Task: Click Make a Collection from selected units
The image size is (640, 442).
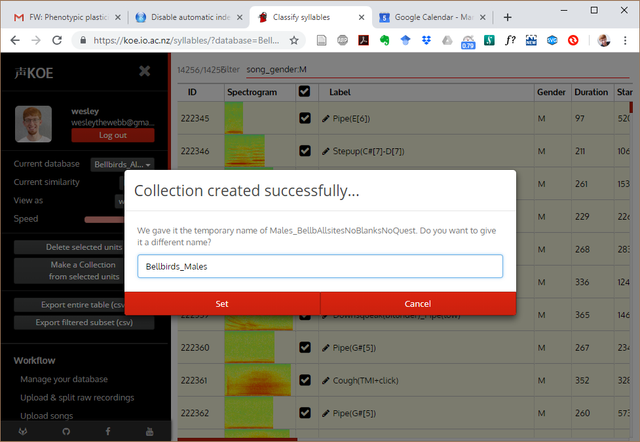Action: tap(69, 271)
